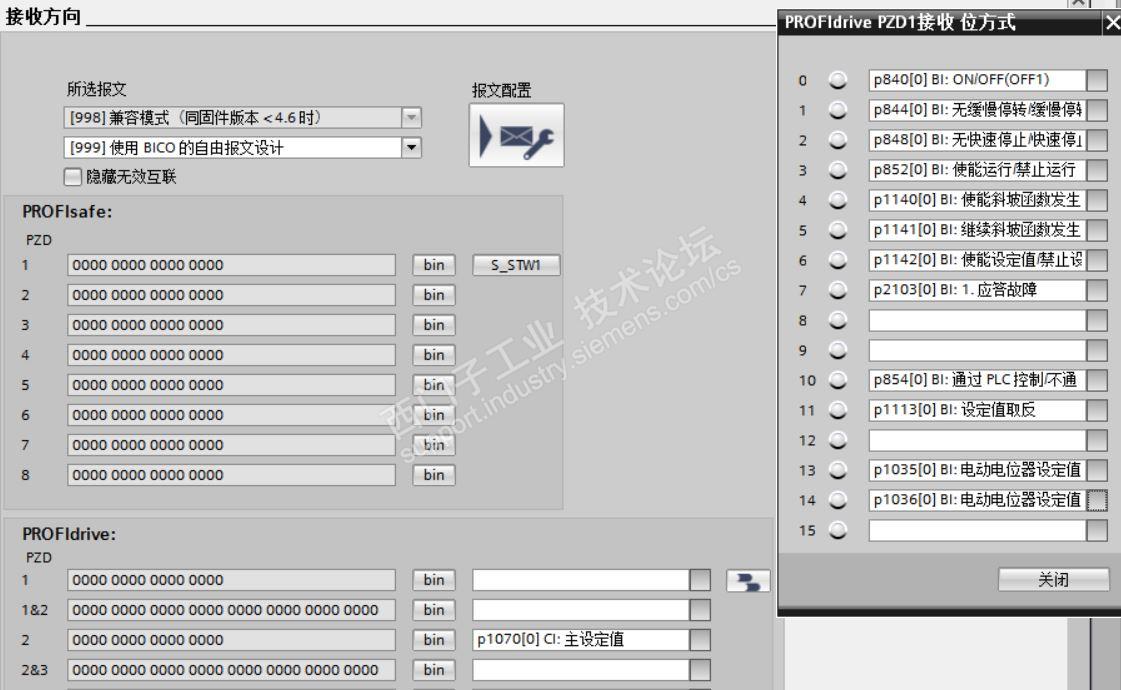Image resolution: width=1121 pixels, height=690 pixels.
Task: Open the telegram configuration icon button
Action: click(516, 135)
